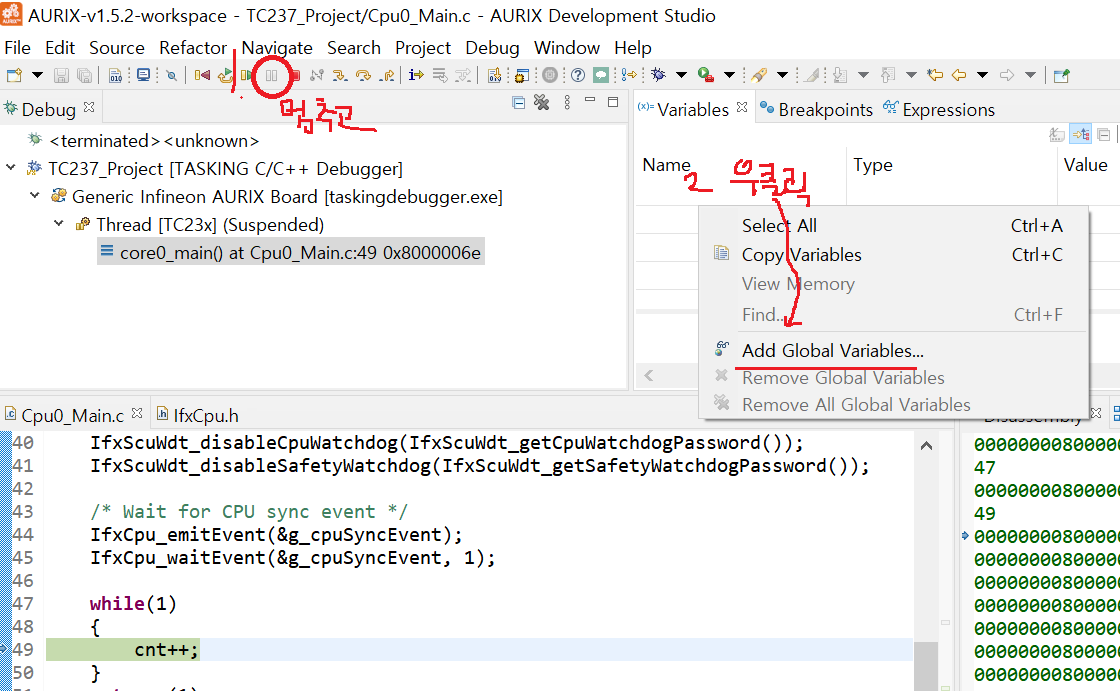The width and height of the screenshot is (1120, 691).
Task: Click the Step Over icon
Action: [x=364, y=75]
